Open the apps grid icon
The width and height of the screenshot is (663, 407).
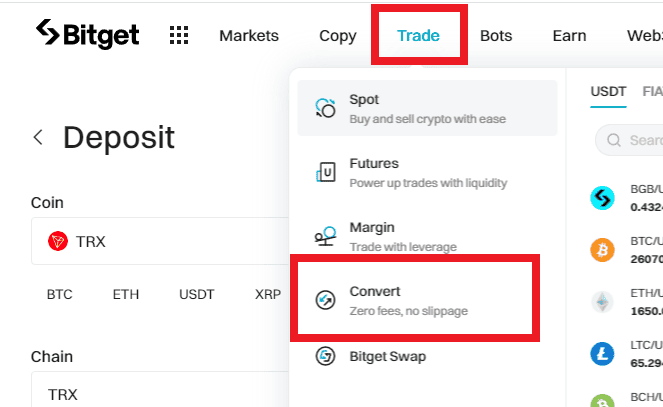tap(179, 35)
